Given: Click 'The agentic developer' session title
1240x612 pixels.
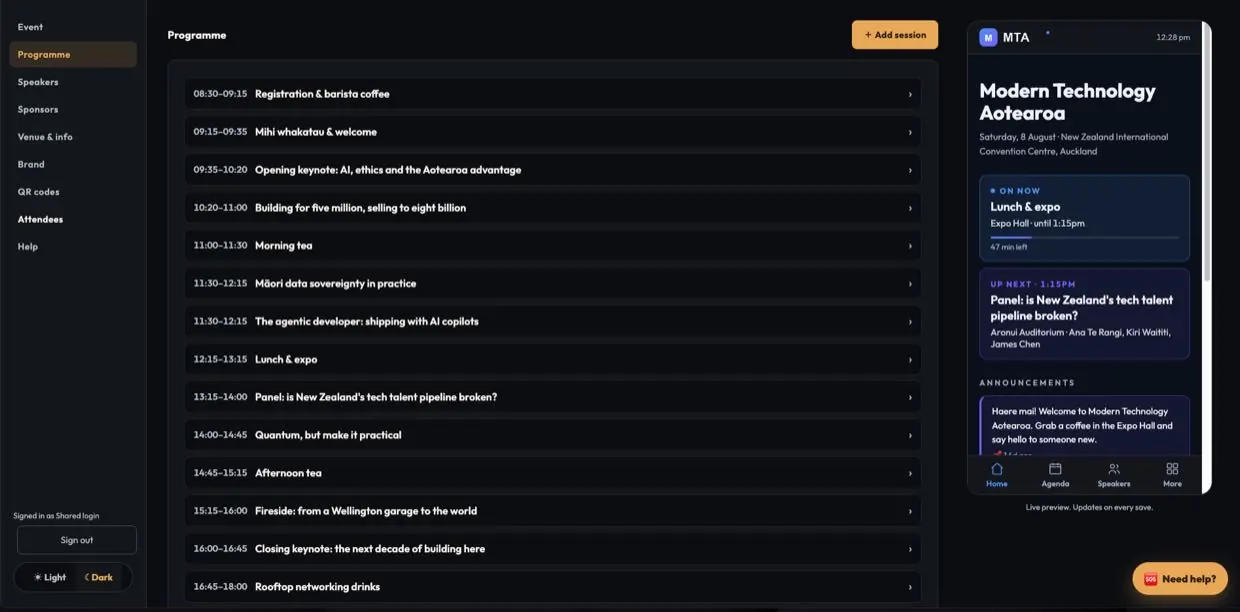Looking at the screenshot, I should point(367,322).
